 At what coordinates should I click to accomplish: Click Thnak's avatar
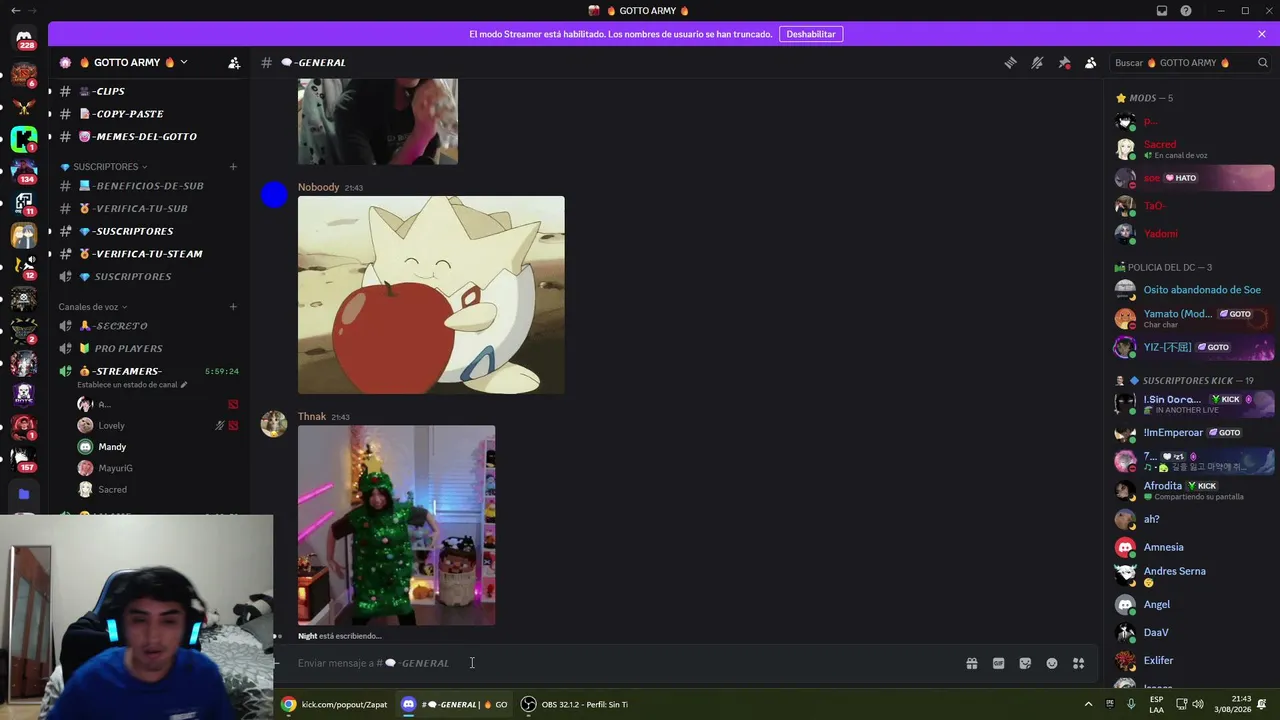(274, 424)
